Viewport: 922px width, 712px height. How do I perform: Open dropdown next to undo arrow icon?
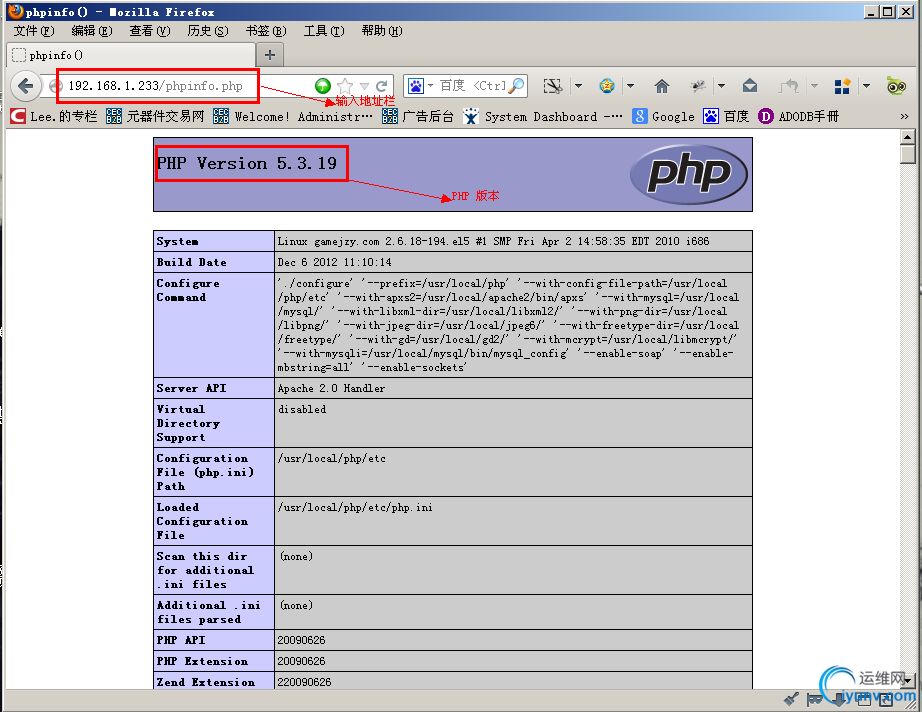[x=814, y=86]
